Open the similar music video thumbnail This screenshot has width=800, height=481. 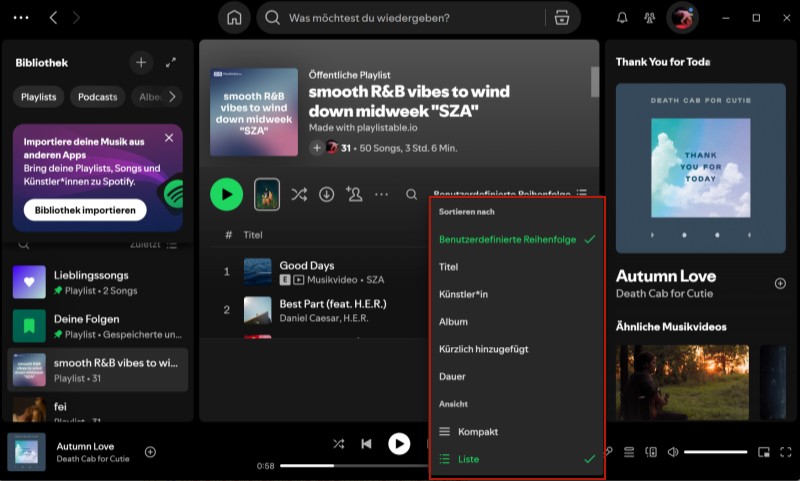[682, 383]
